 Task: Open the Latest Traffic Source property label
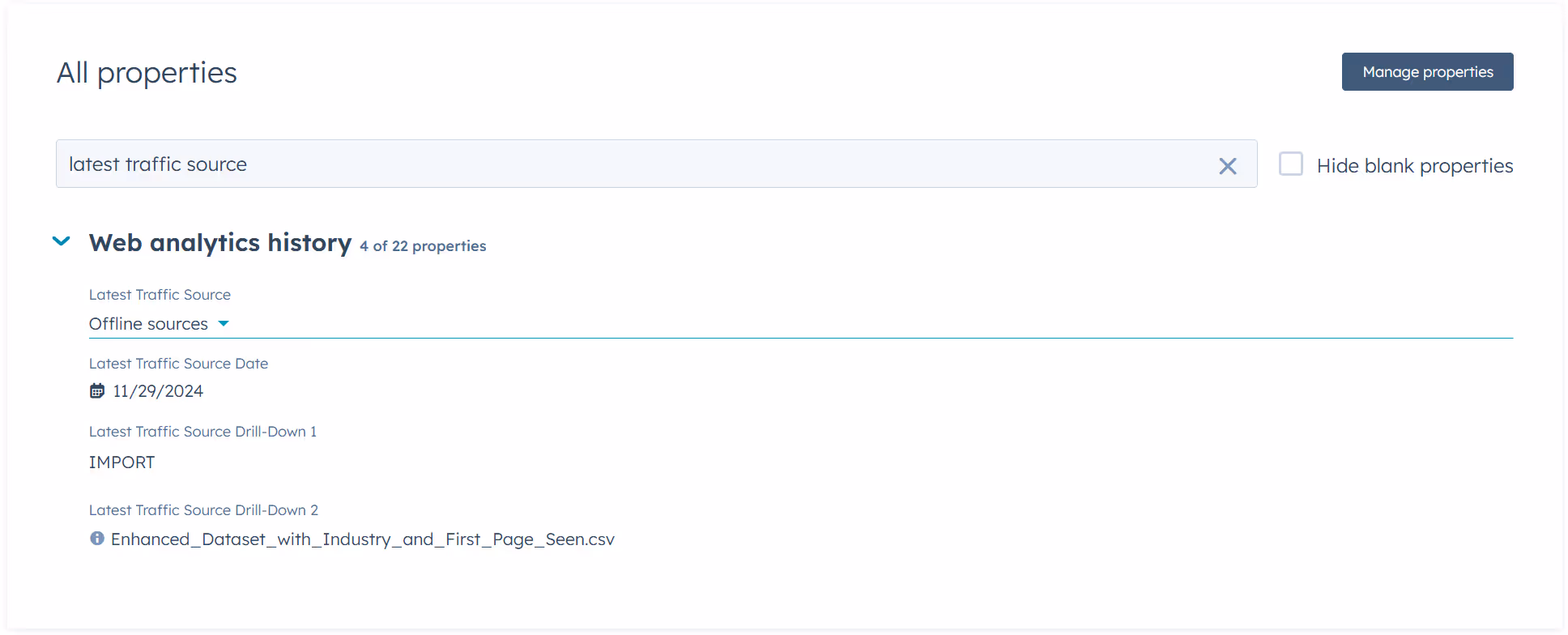pos(160,294)
